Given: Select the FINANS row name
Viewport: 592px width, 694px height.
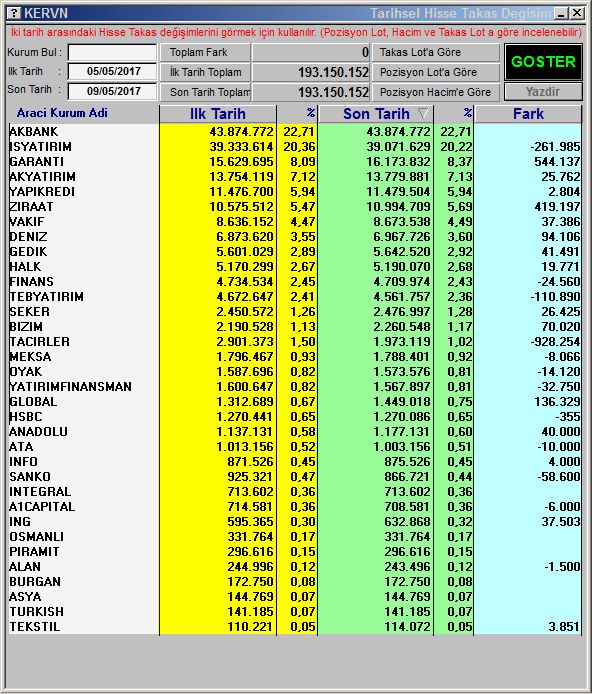Looking at the screenshot, I should (x=31, y=282).
